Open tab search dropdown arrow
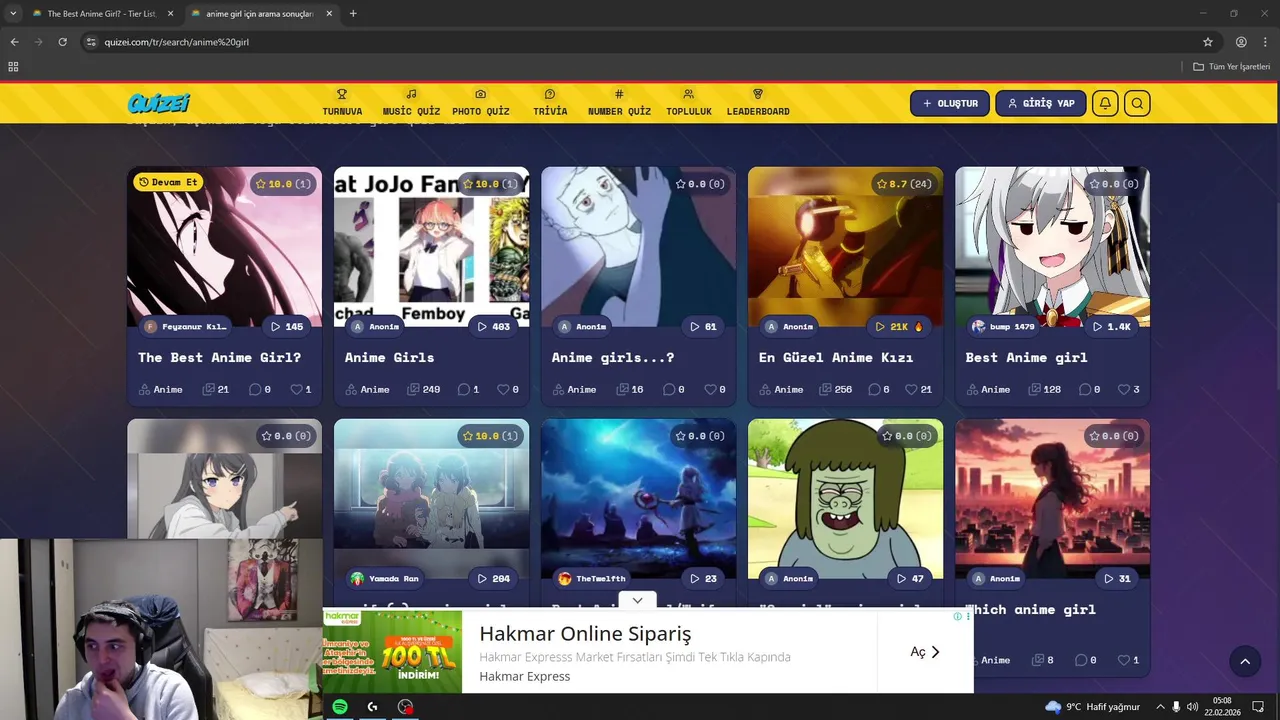 13,14
